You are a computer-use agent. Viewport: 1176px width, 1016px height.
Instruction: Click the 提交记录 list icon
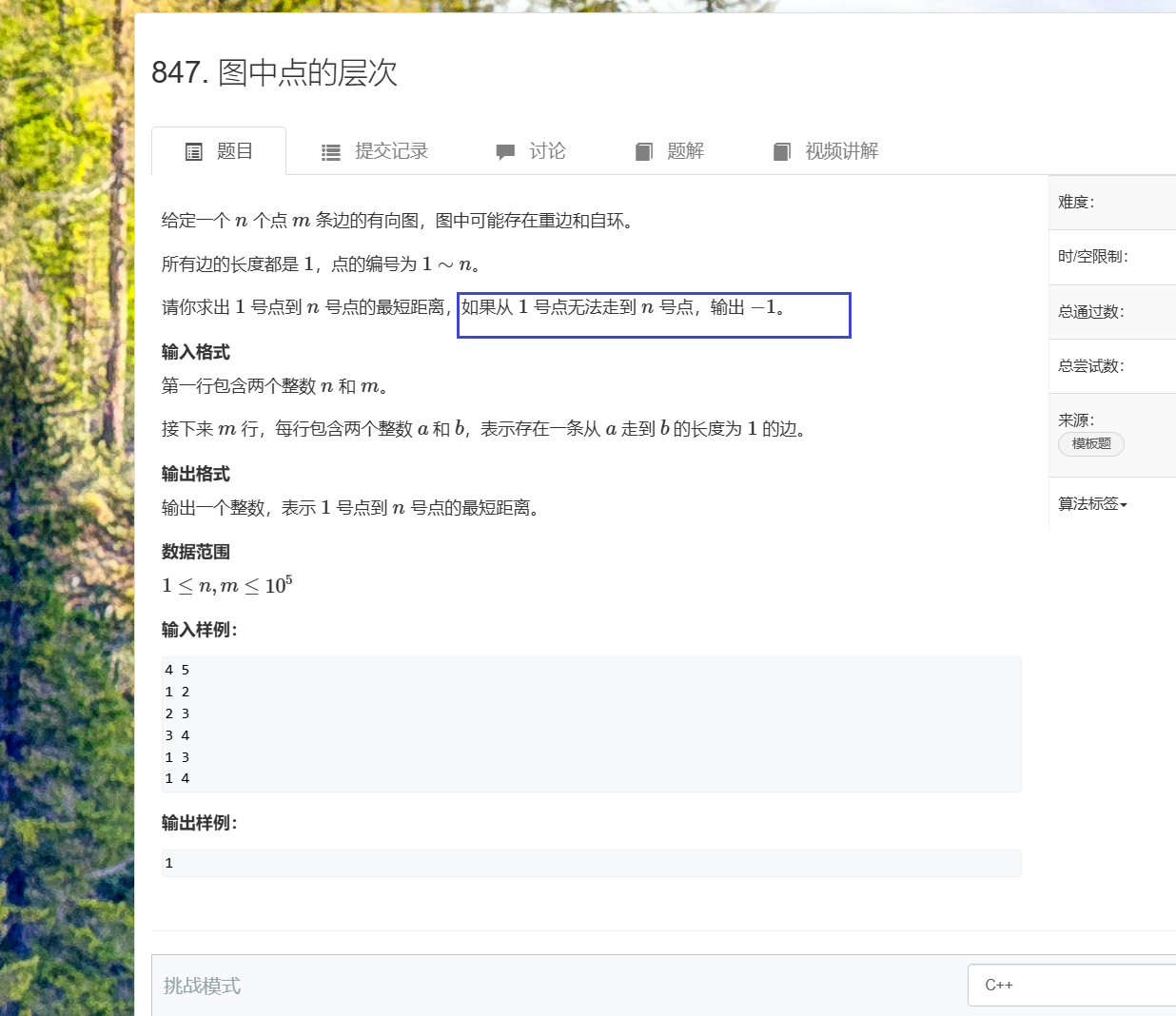click(x=331, y=152)
